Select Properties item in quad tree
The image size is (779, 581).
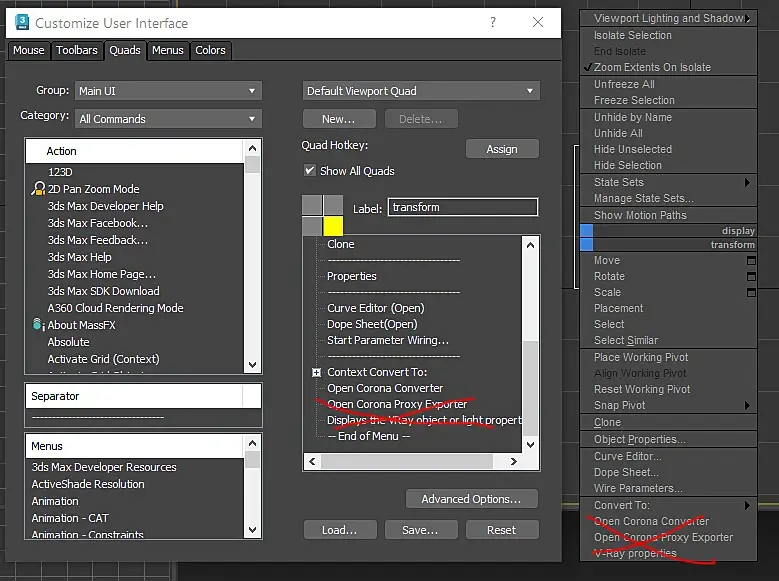tap(352, 276)
